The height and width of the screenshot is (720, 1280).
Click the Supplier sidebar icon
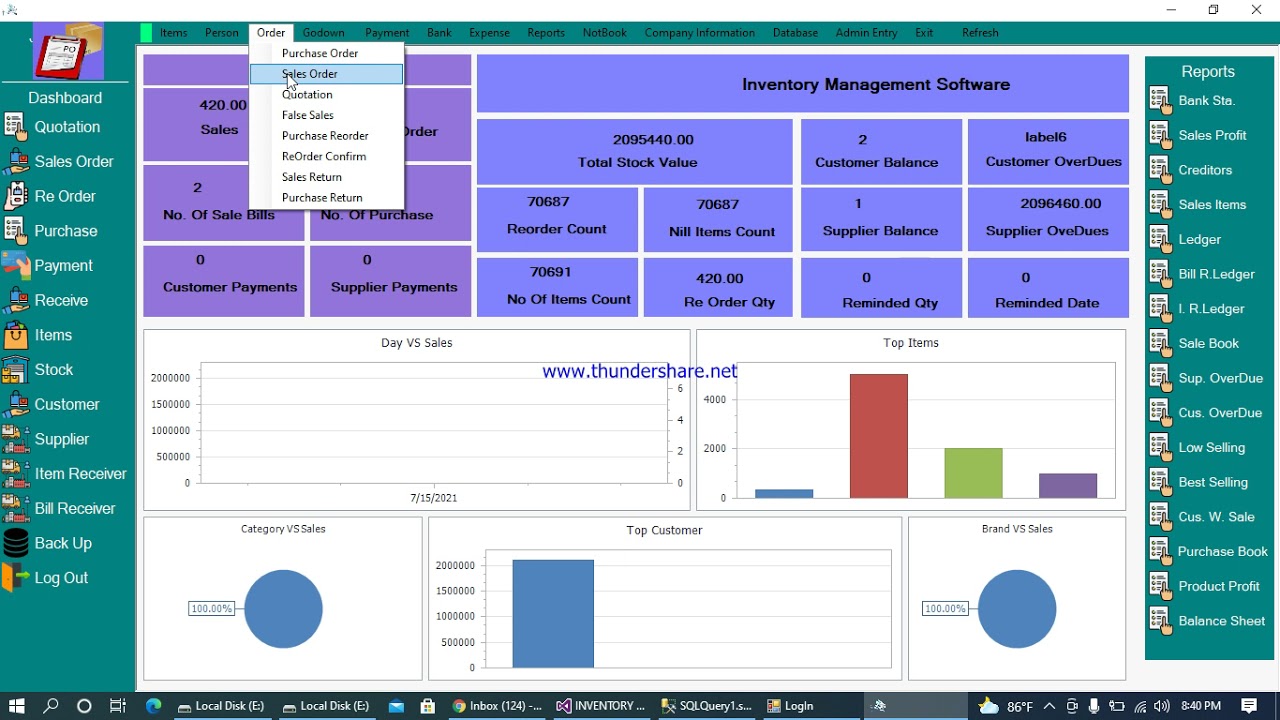[x=15, y=439]
